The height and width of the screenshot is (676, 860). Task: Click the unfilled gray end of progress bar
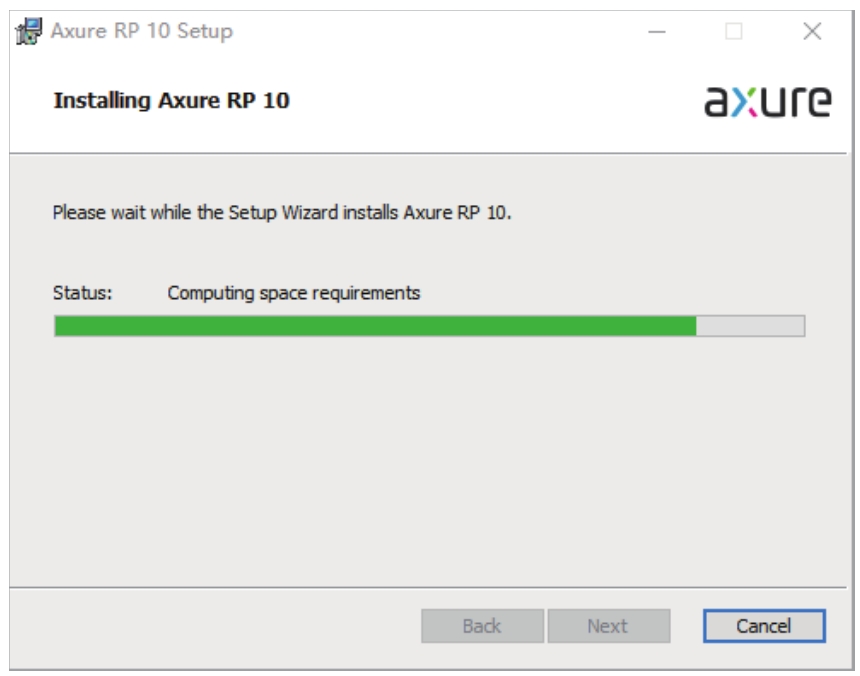(750, 326)
